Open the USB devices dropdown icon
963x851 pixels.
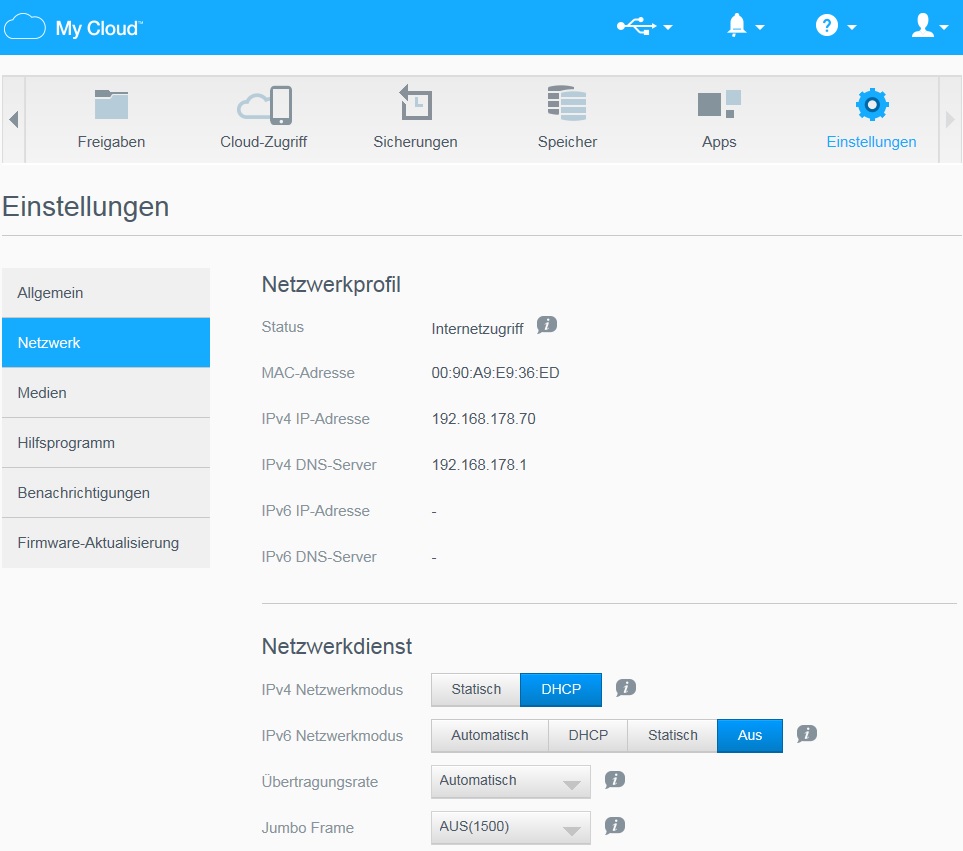pyautogui.click(x=643, y=27)
